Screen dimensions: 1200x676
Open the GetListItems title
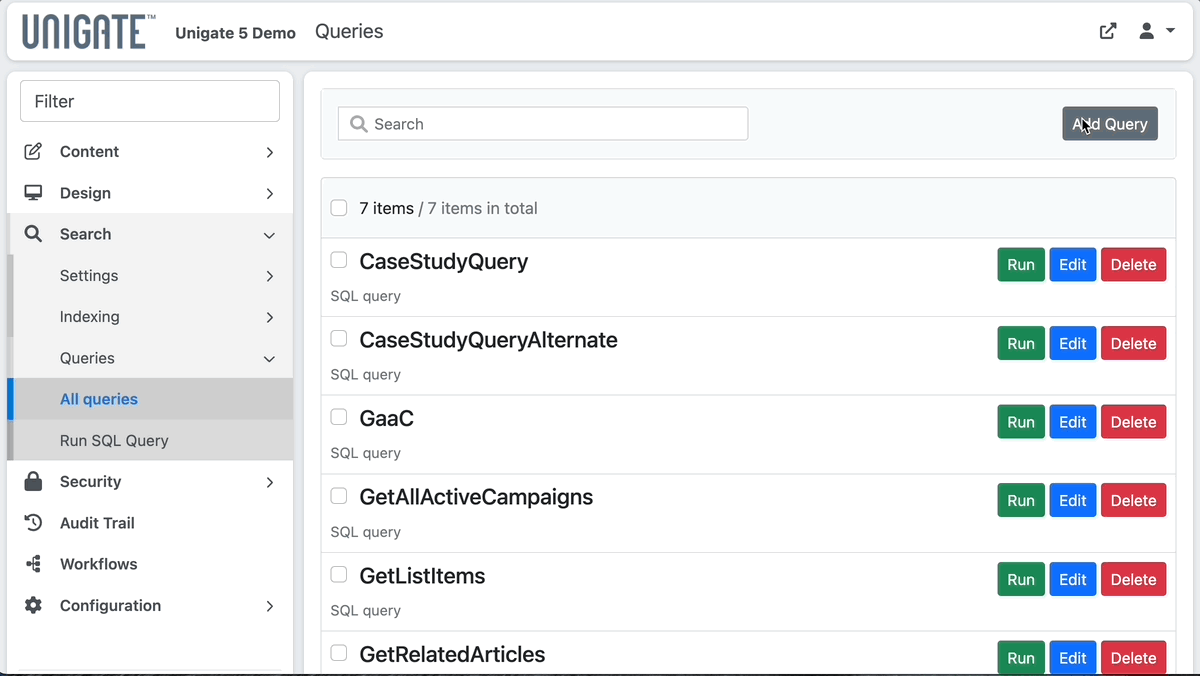pos(422,576)
